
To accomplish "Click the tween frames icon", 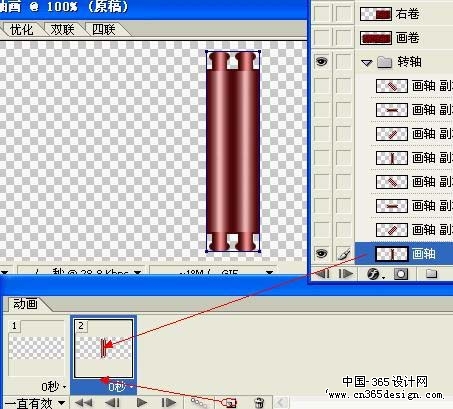I will click(x=199, y=403).
